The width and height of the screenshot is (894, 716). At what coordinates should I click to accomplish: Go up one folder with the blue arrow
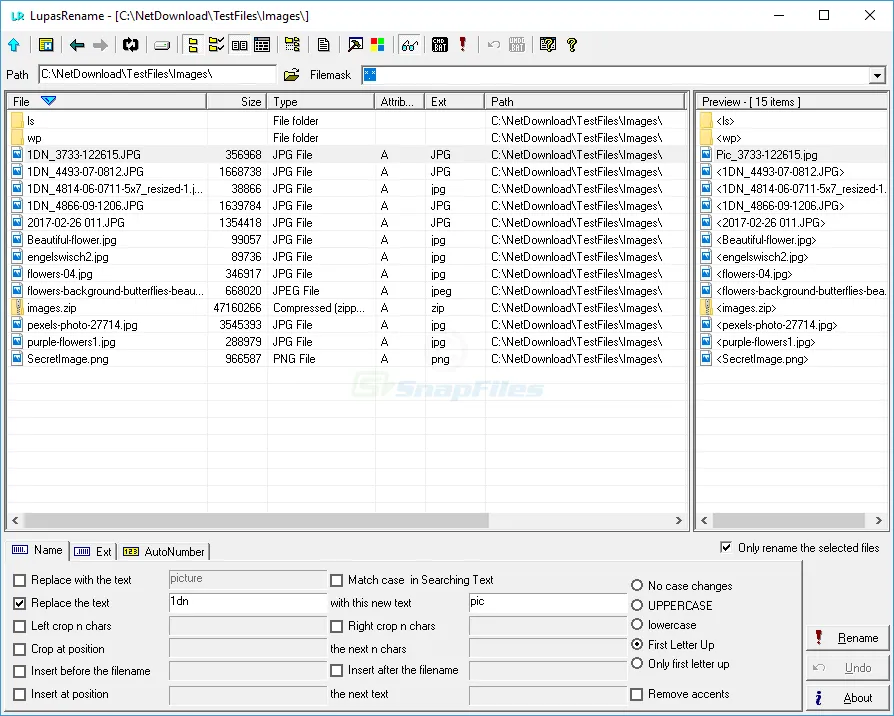pyautogui.click(x=14, y=45)
